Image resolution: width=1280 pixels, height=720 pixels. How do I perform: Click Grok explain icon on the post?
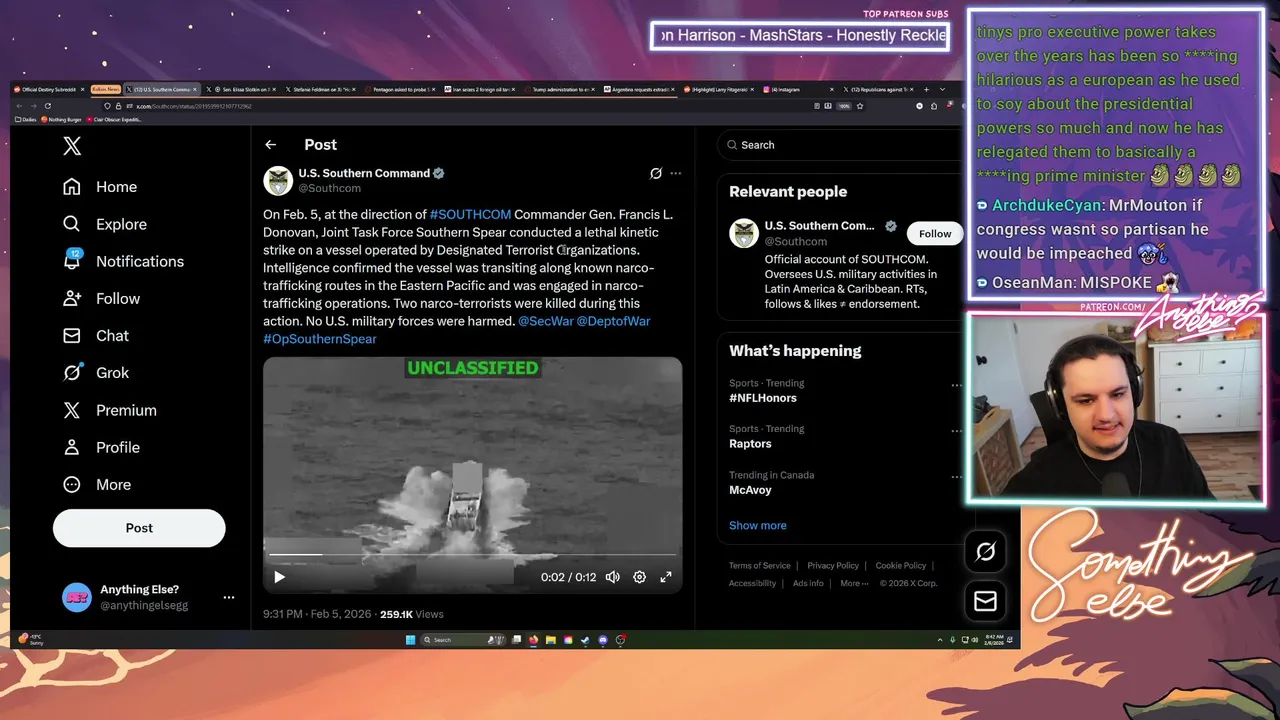point(656,173)
